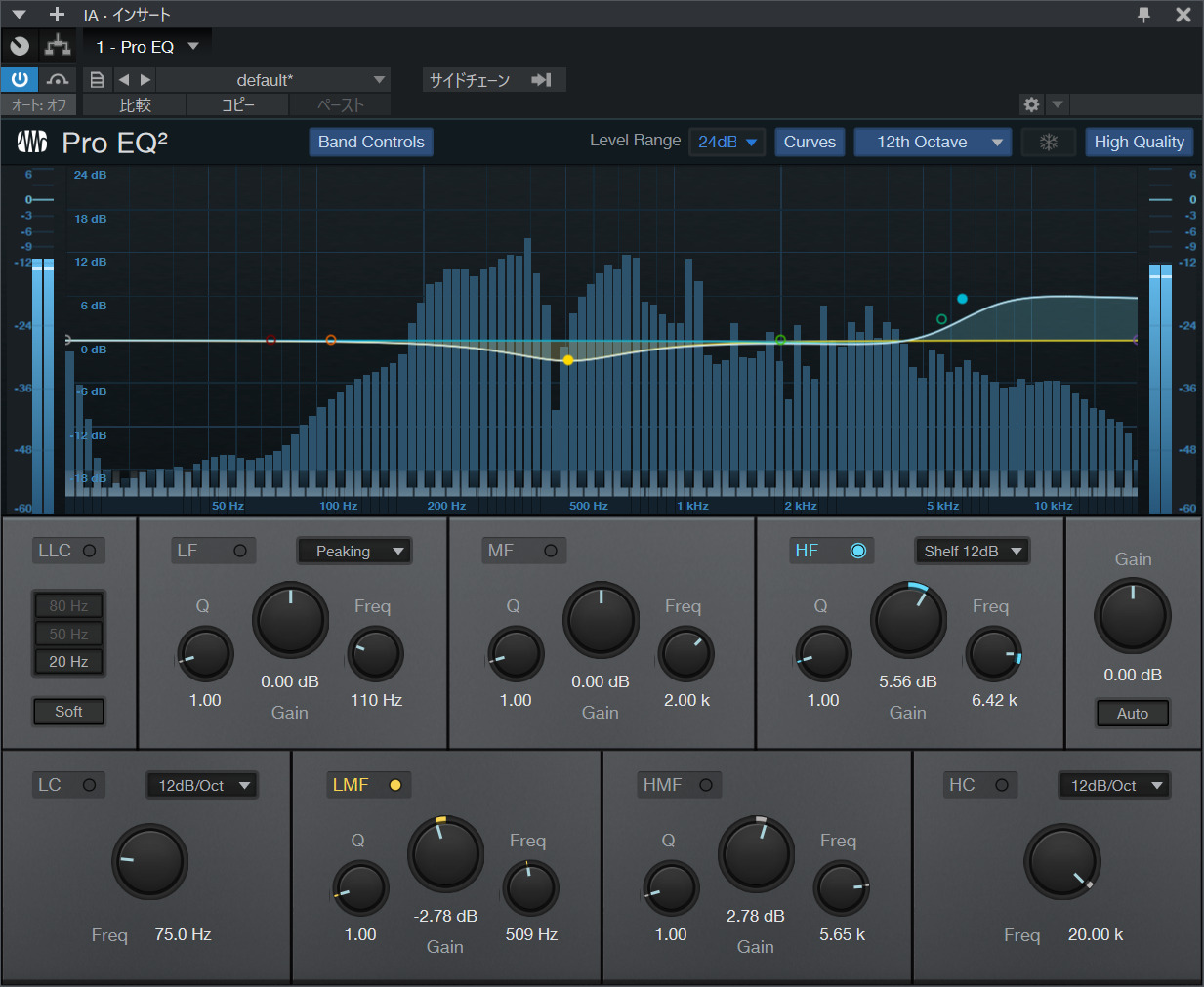Click the LMF gain value -2.78 dB

click(x=445, y=916)
